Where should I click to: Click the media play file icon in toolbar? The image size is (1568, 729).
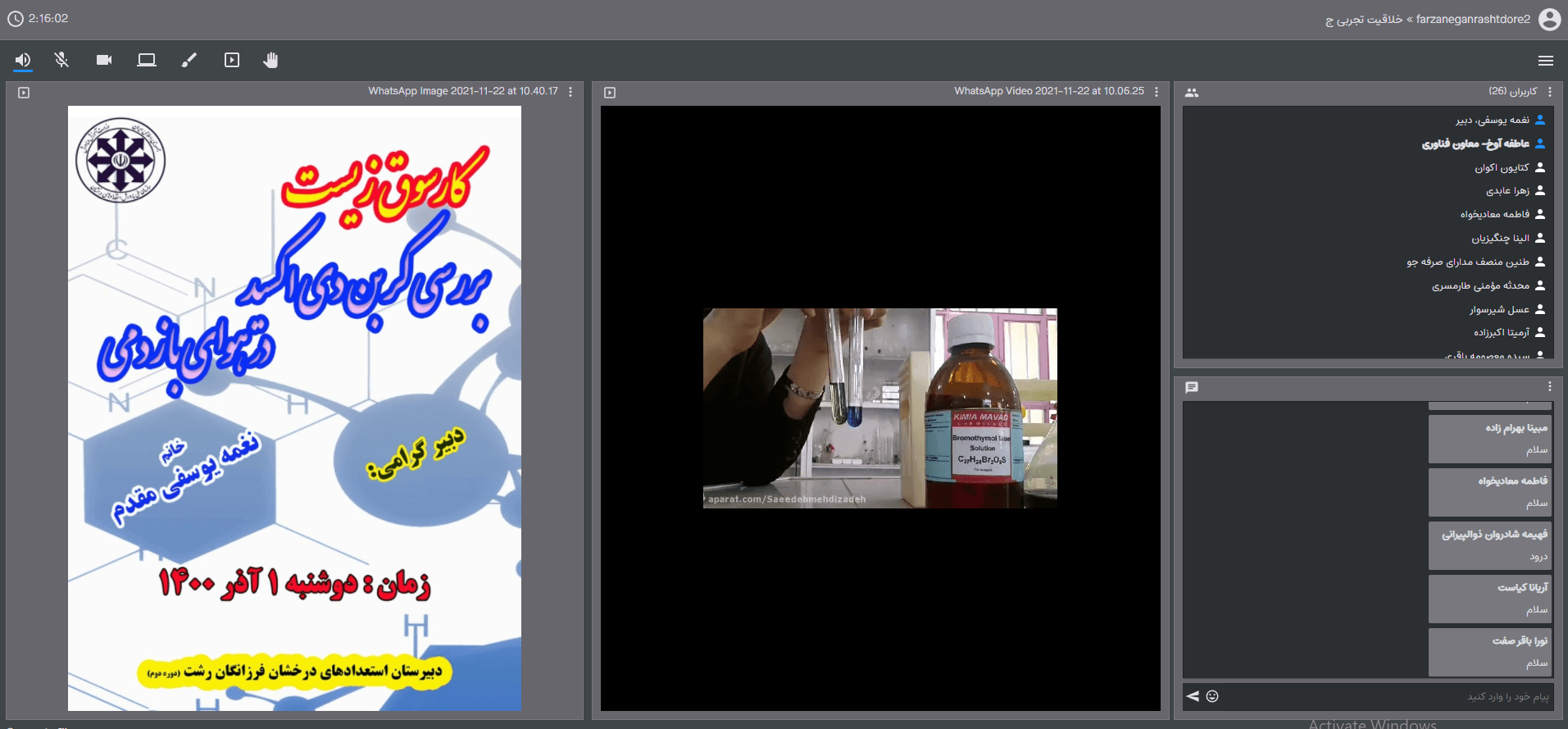tap(232, 60)
